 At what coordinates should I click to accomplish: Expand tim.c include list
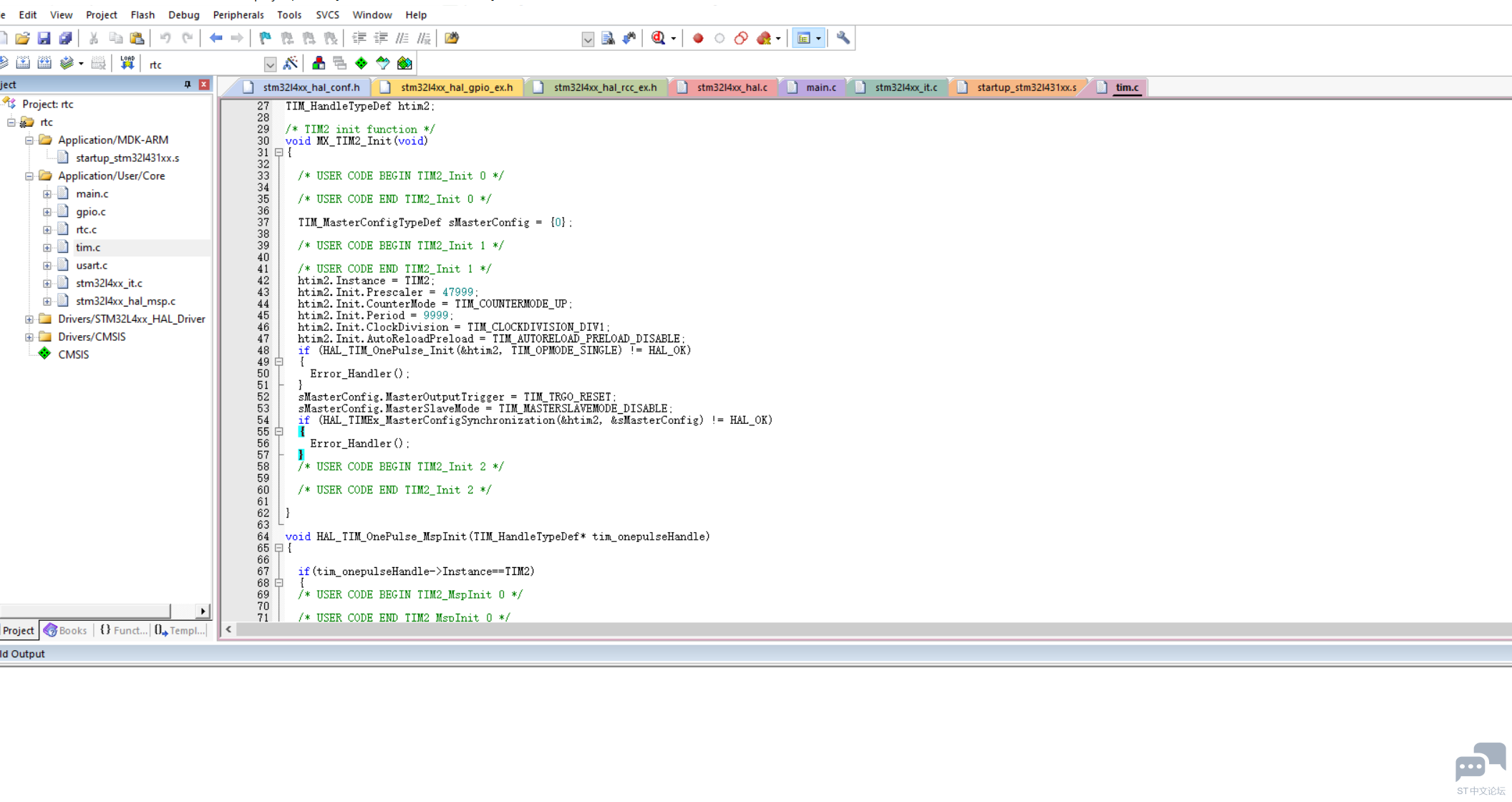coord(47,248)
